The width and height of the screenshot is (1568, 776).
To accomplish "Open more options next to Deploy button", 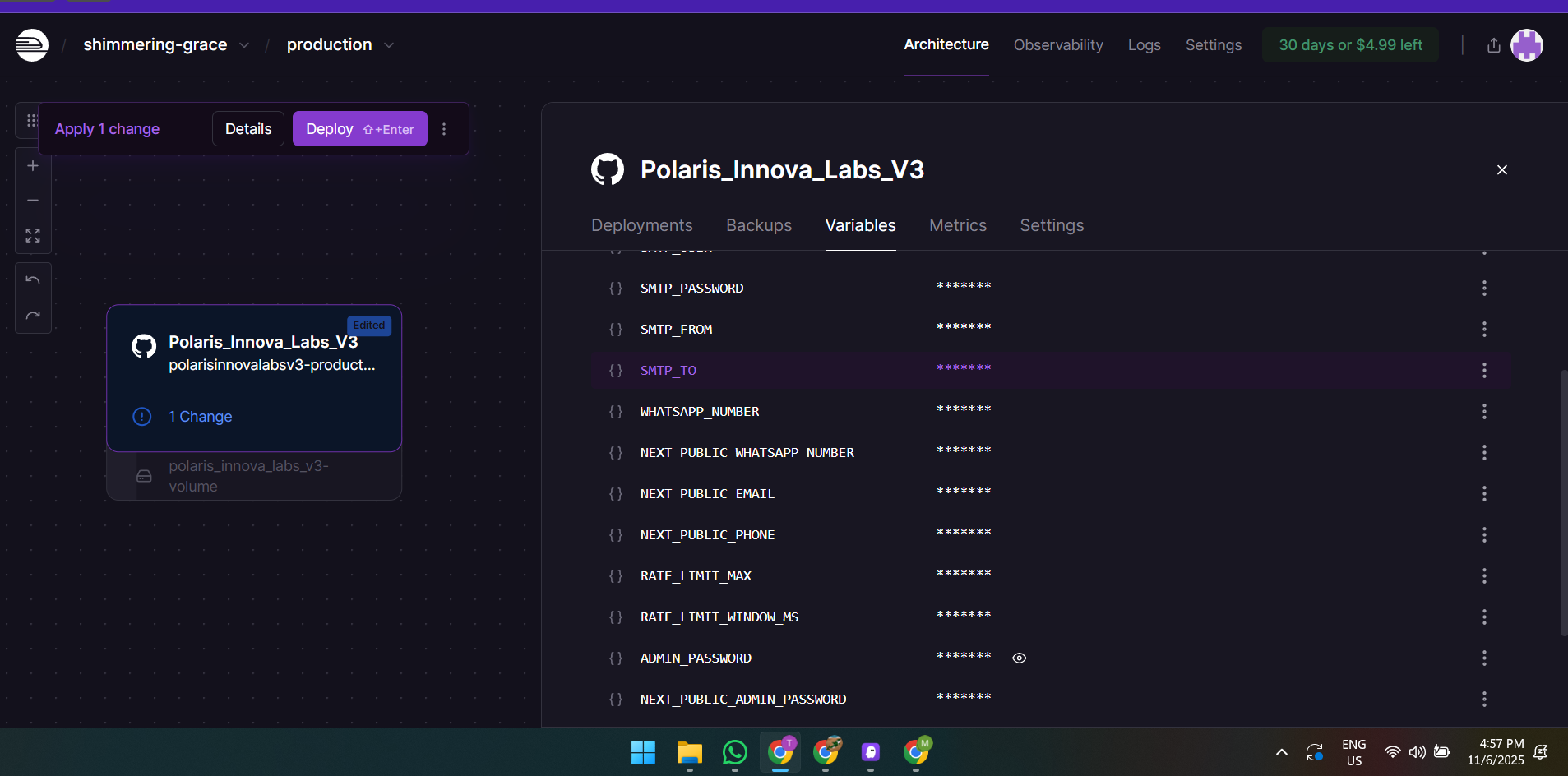I will tap(444, 129).
